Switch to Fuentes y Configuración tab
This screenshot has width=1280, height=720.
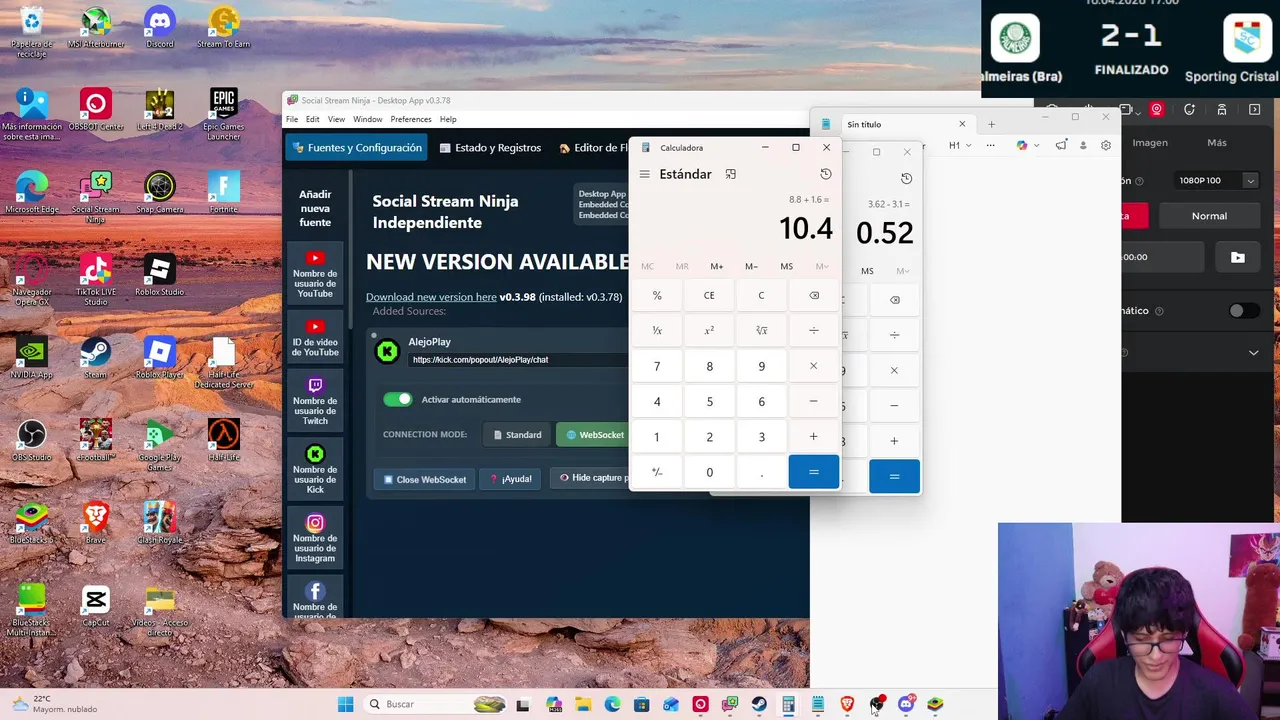(357, 148)
